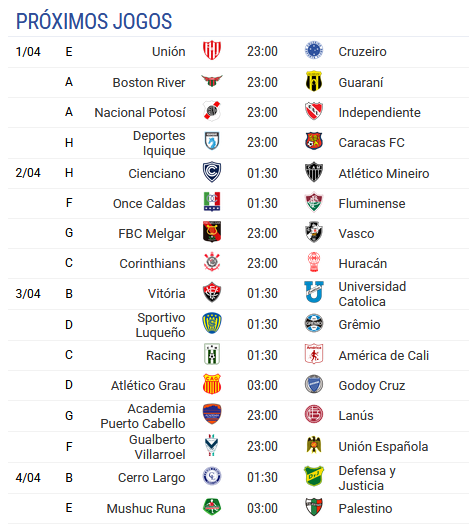This screenshot has height=526, width=469.
Task: Open the Boston River team link
Action: click(149, 83)
